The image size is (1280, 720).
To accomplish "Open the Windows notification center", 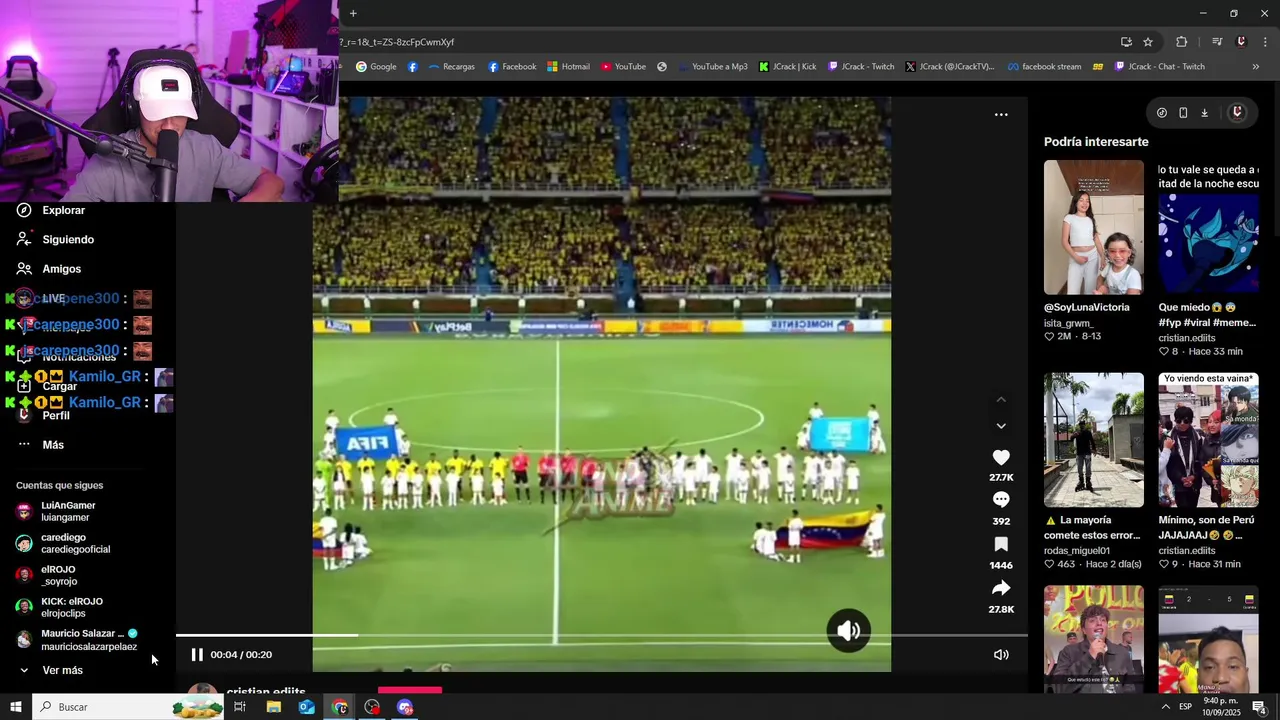I will click(x=1260, y=707).
